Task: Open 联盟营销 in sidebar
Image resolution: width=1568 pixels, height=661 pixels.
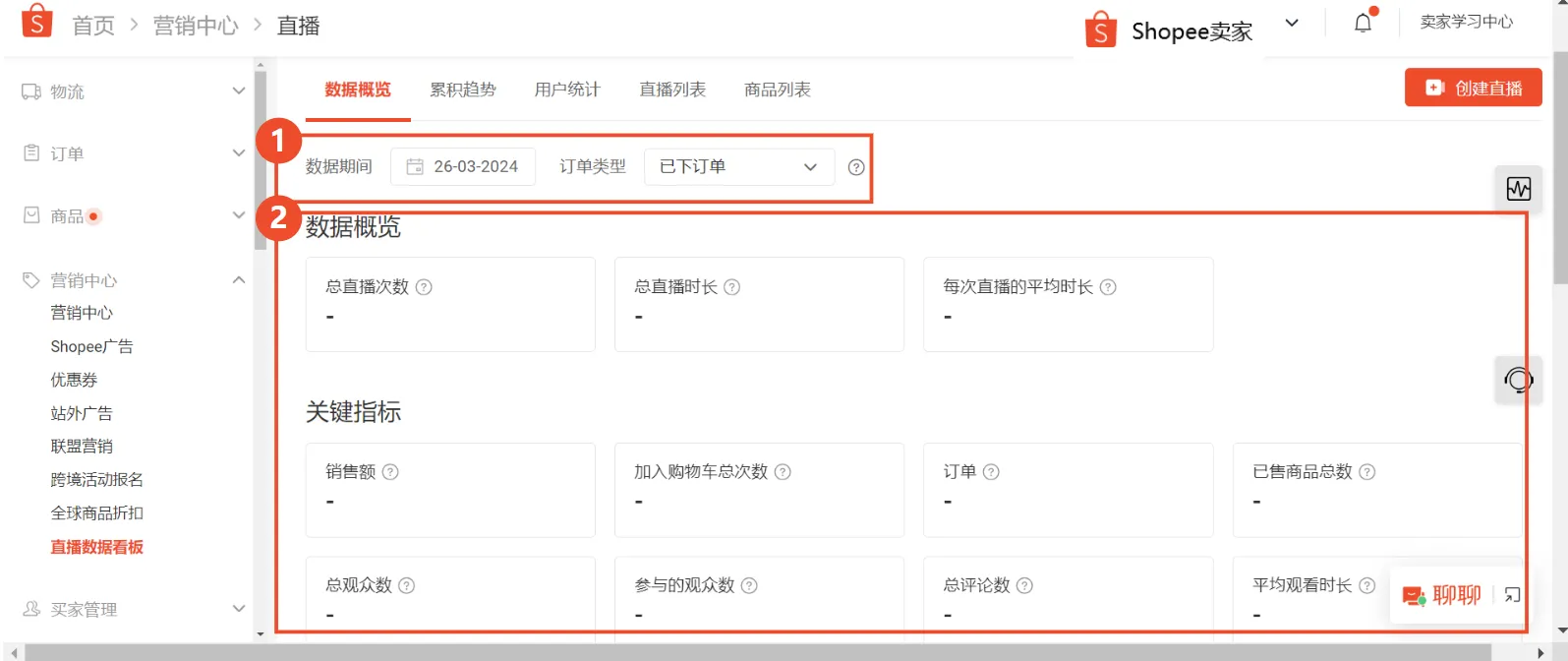Action: click(82, 447)
